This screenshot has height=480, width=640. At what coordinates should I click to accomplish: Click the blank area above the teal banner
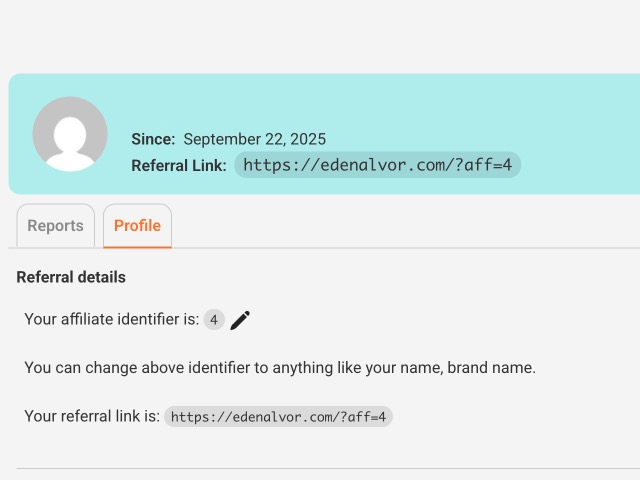click(320, 35)
